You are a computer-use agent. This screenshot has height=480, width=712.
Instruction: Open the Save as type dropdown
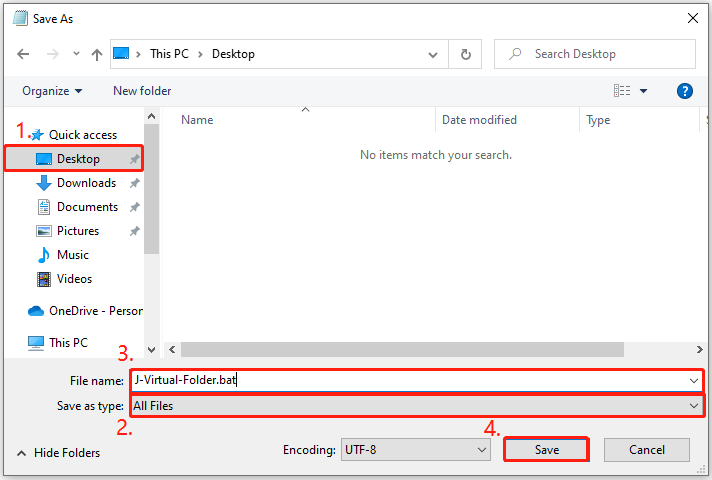tap(416, 406)
